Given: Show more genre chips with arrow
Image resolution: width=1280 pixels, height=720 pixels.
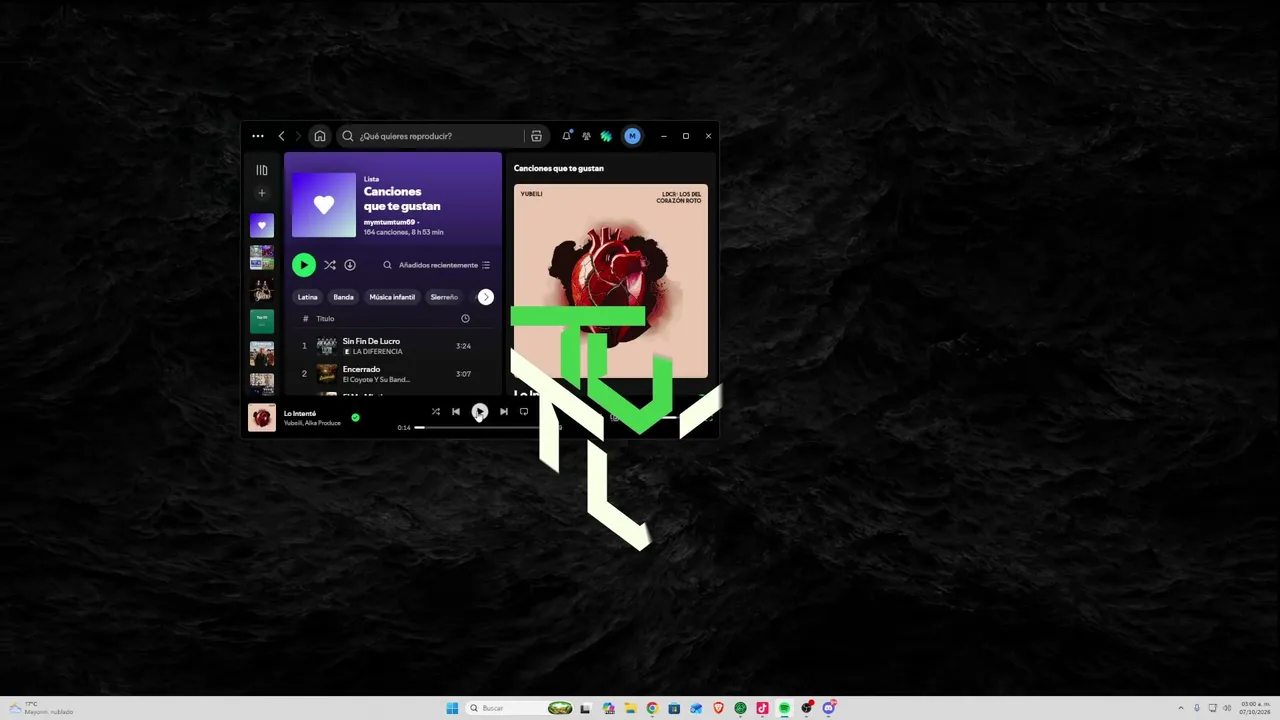Looking at the screenshot, I should (x=485, y=297).
